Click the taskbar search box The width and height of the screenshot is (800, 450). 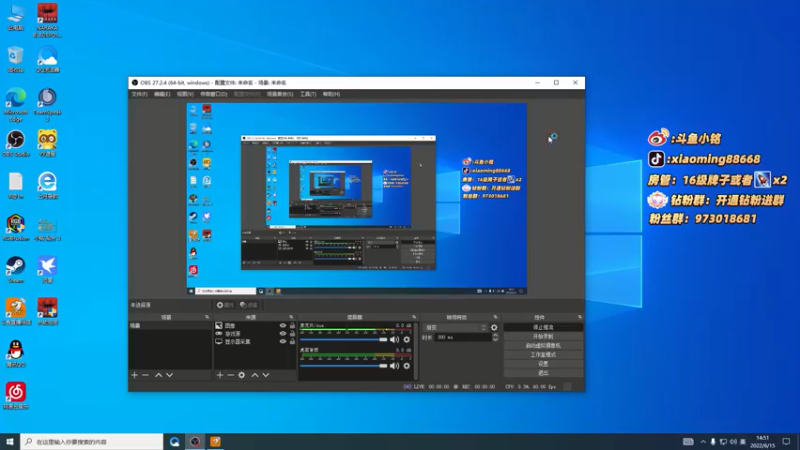[x=92, y=441]
